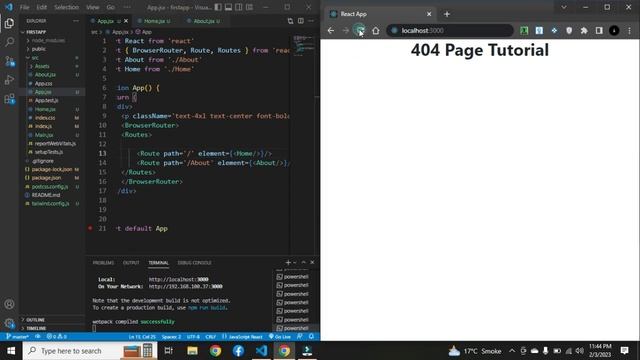Open the Run and Debug view
This screenshot has width=640, height=360.
[x=9, y=80]
